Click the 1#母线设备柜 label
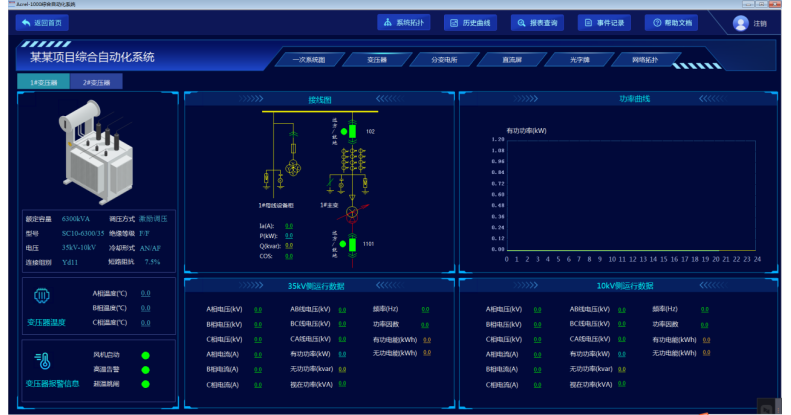 [275, 206]
